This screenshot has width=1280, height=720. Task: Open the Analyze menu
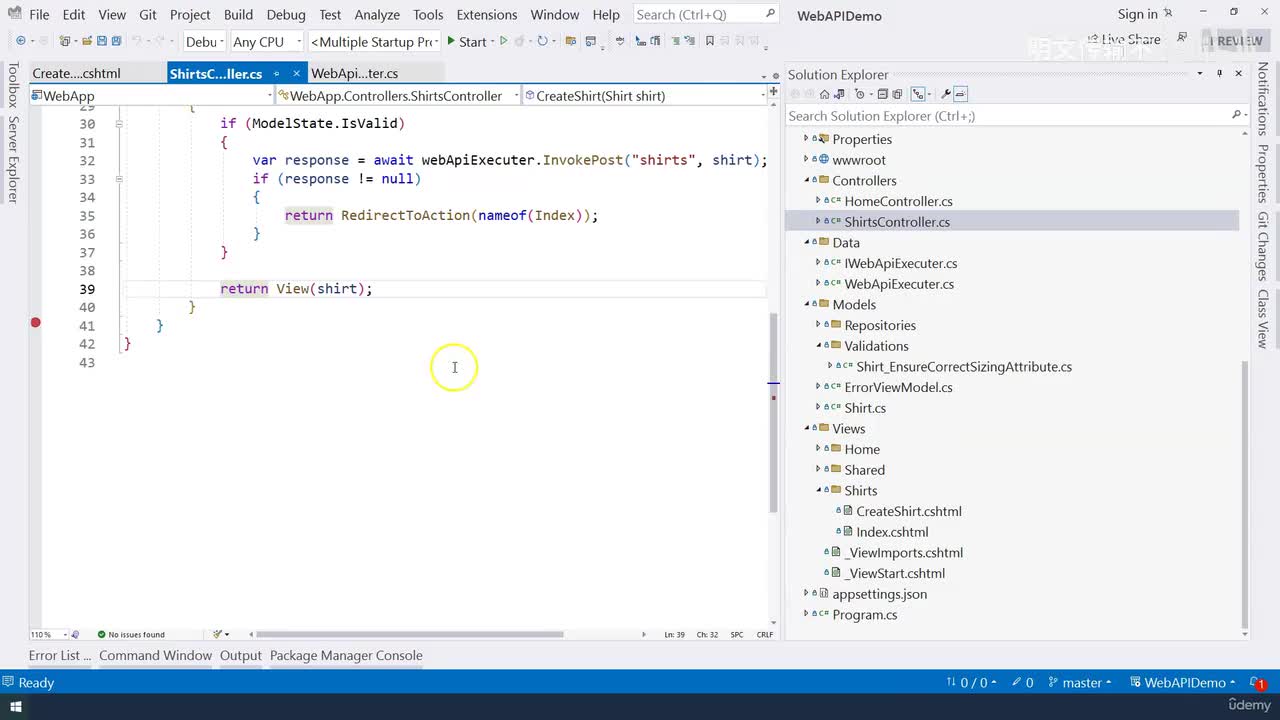[377, 15]
